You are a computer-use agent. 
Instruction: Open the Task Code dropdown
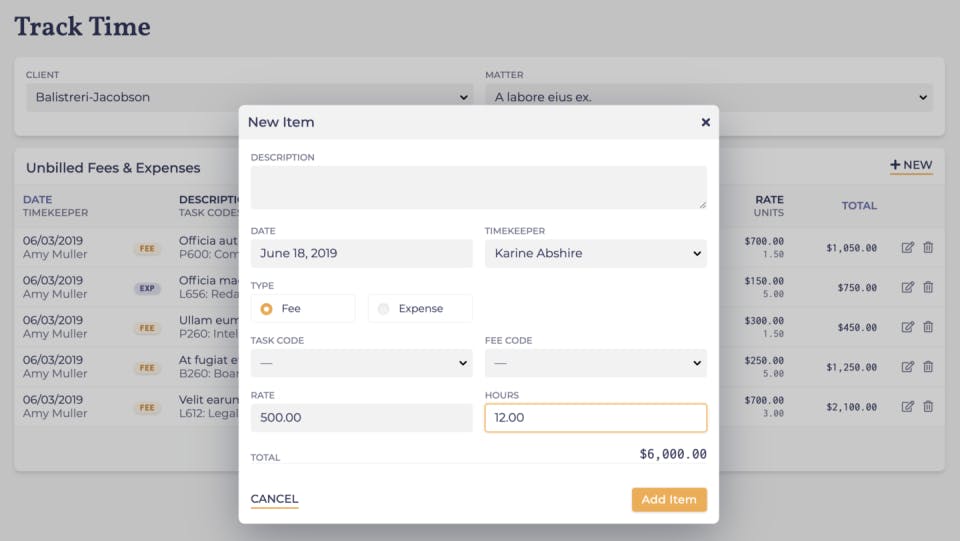361,363
